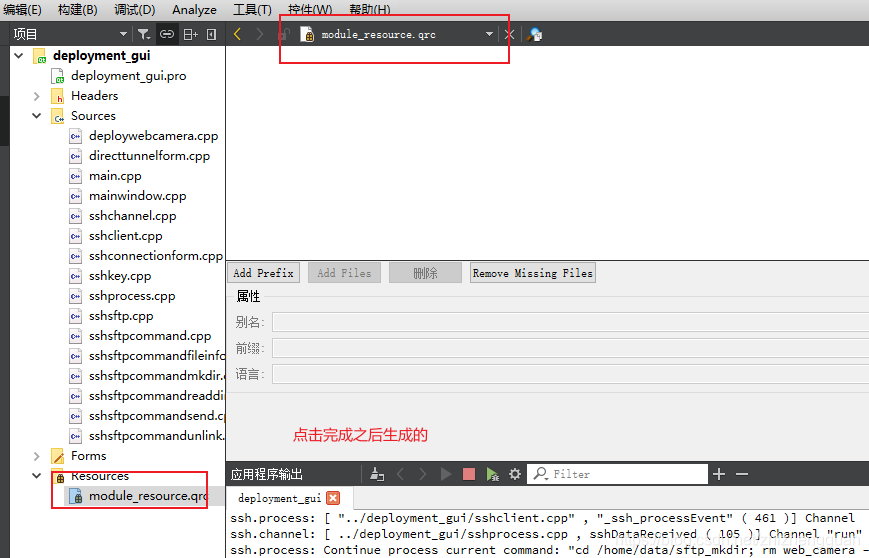Click Remove Missing Files button
The image size is (869, 558).
coord(533,273)
